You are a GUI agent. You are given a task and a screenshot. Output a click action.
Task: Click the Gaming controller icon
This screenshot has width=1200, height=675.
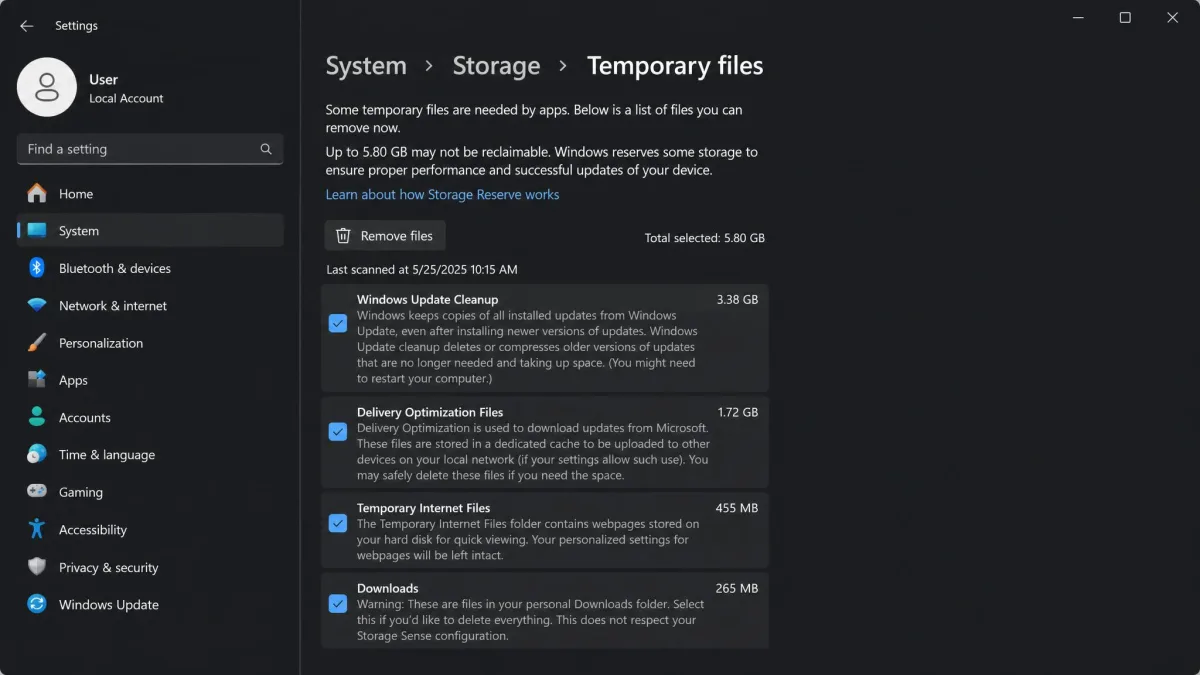37,492
